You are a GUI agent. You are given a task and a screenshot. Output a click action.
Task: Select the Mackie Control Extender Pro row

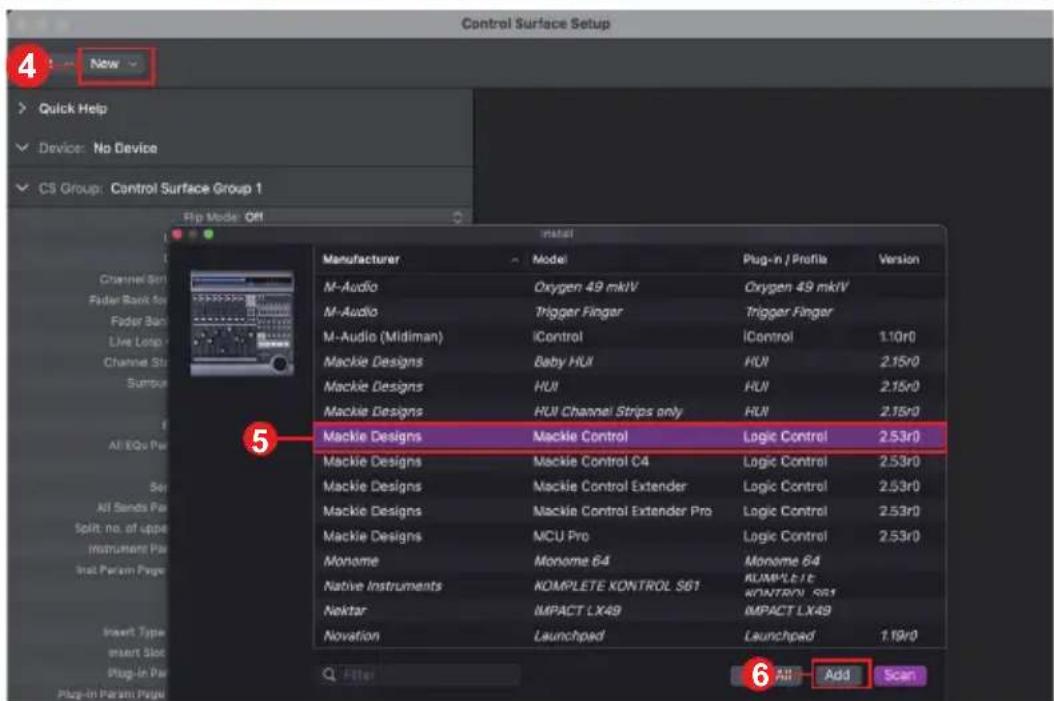(629, 511)
